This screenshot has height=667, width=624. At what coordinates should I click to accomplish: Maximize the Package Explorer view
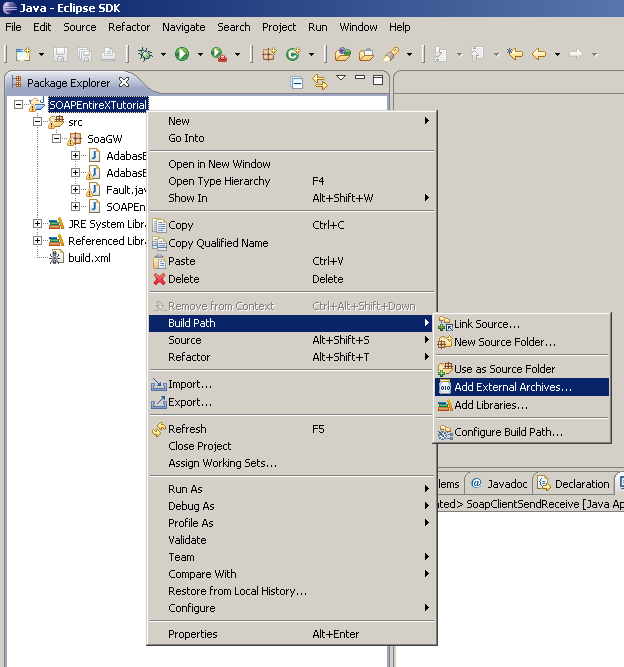378,80
